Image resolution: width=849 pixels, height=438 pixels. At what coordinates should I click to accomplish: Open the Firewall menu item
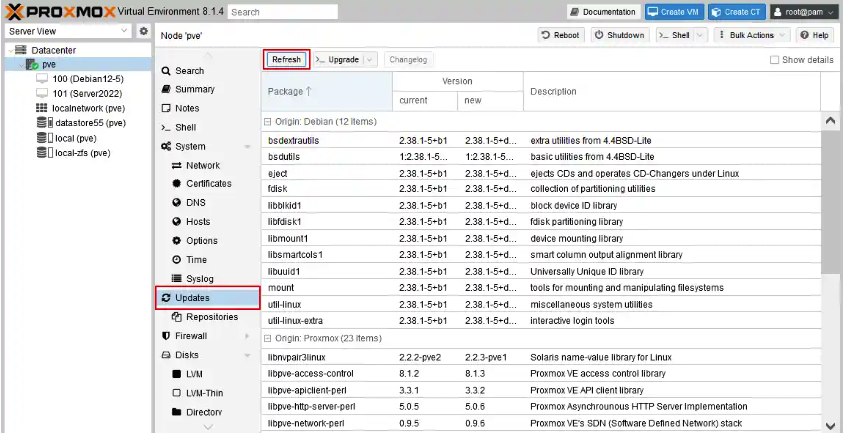(208, 336)
